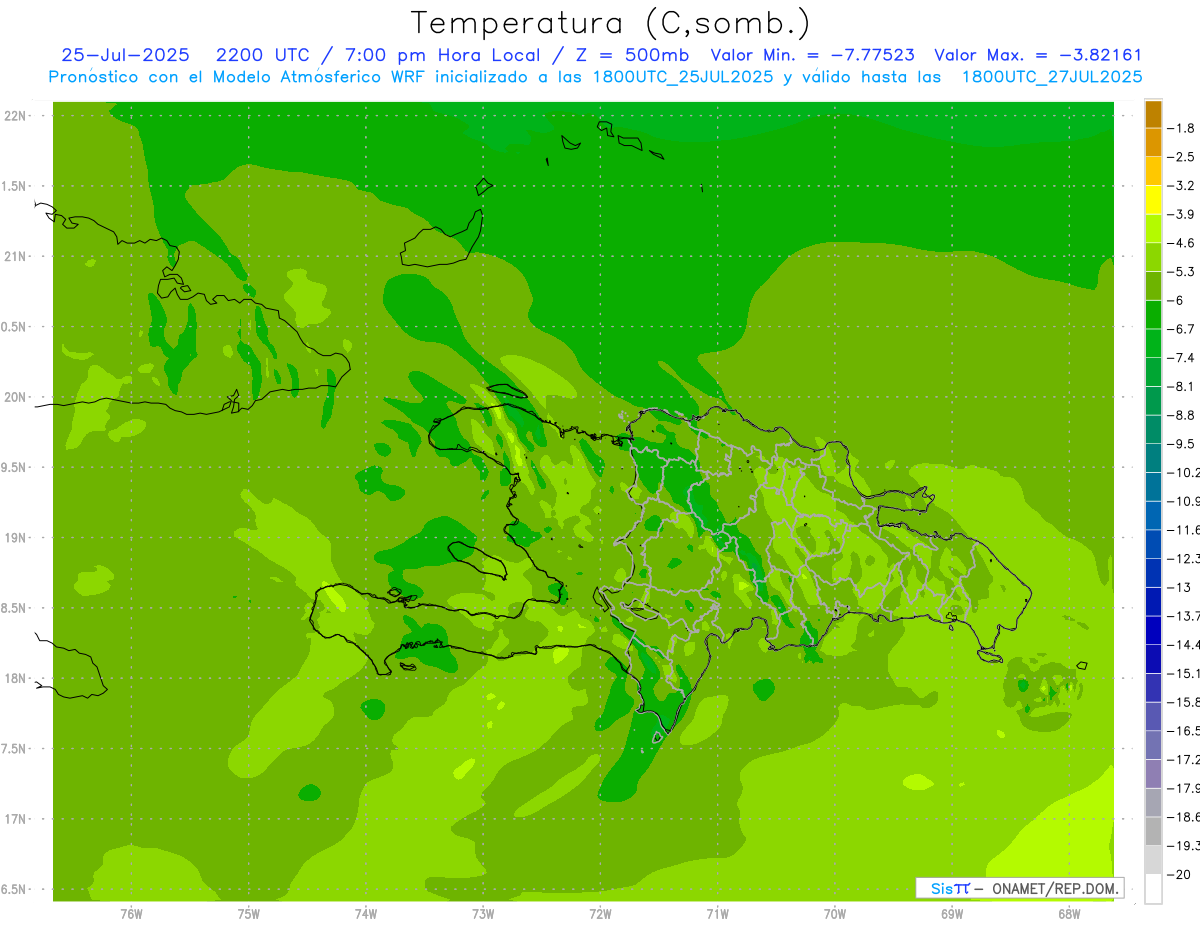
Task: Click the "-14.4" colorbar label
Action: click(x=1183, y=645)
